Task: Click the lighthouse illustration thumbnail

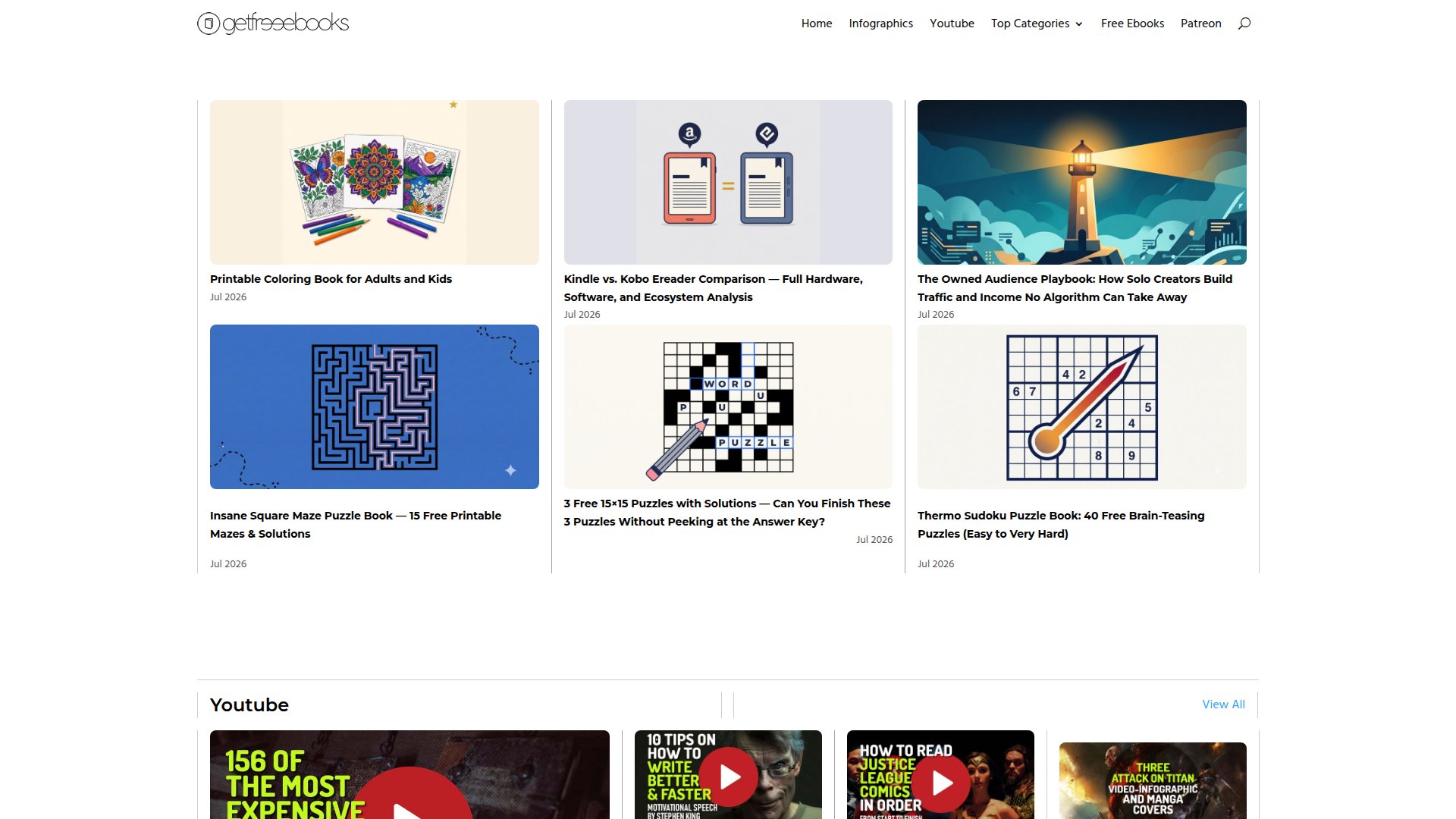Action: pyautogui.click(x=1082, y=182)
